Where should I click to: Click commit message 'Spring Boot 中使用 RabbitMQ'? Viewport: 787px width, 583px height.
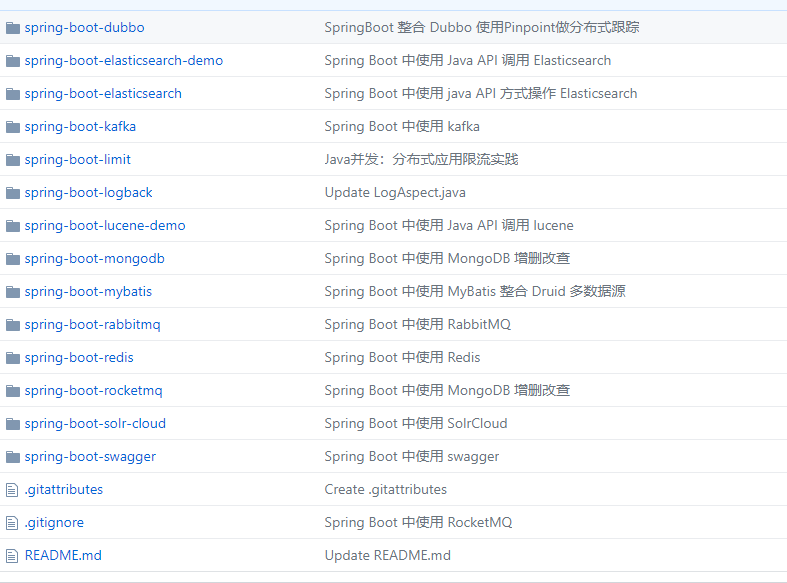[x=418, y=325]
